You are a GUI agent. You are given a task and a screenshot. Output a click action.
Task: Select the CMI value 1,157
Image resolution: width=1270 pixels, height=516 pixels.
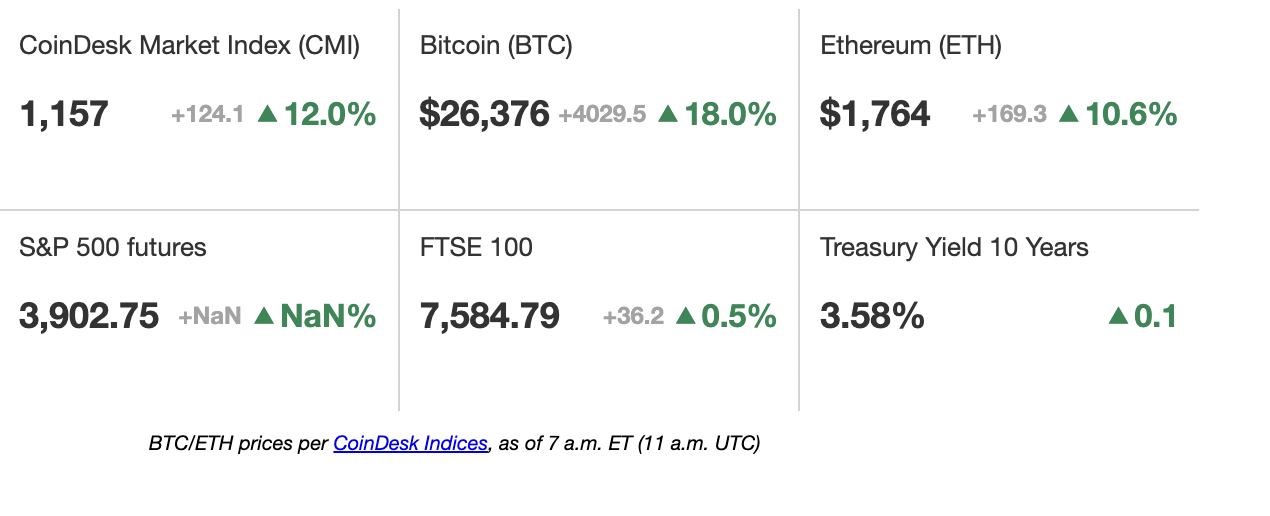coord(64,114)
